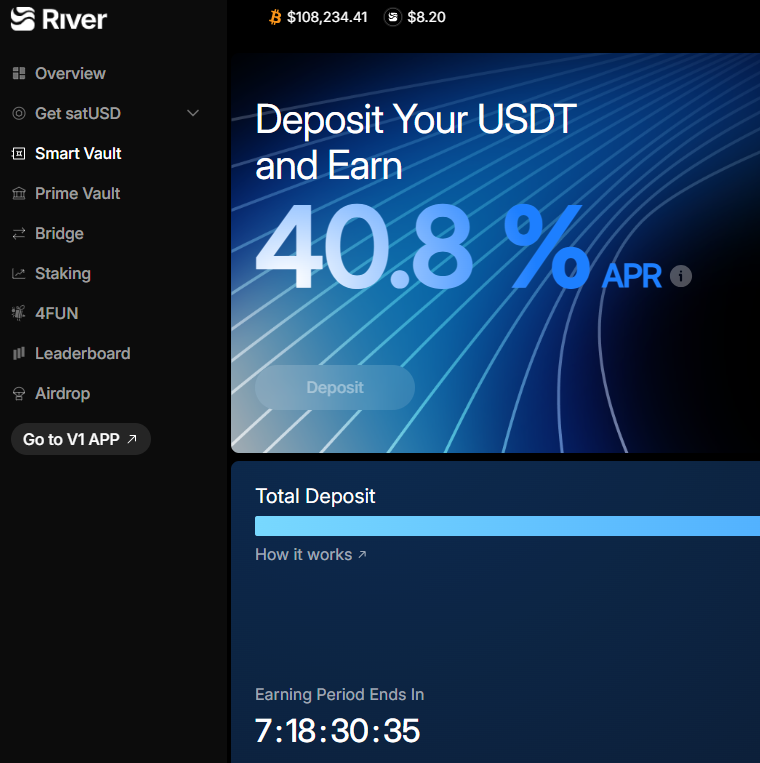The width and height of the screenshot is (760, 763).
Task: Click the Get satUSD coin icon
Action: pyautogui.click(x=19, y=113)
